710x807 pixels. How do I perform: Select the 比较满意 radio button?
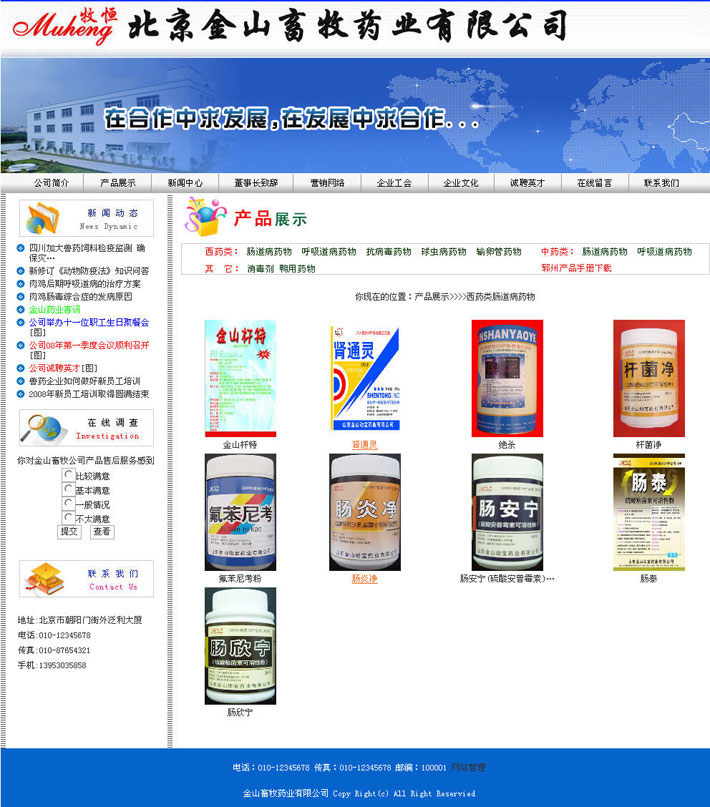click(x=68, y=474)
